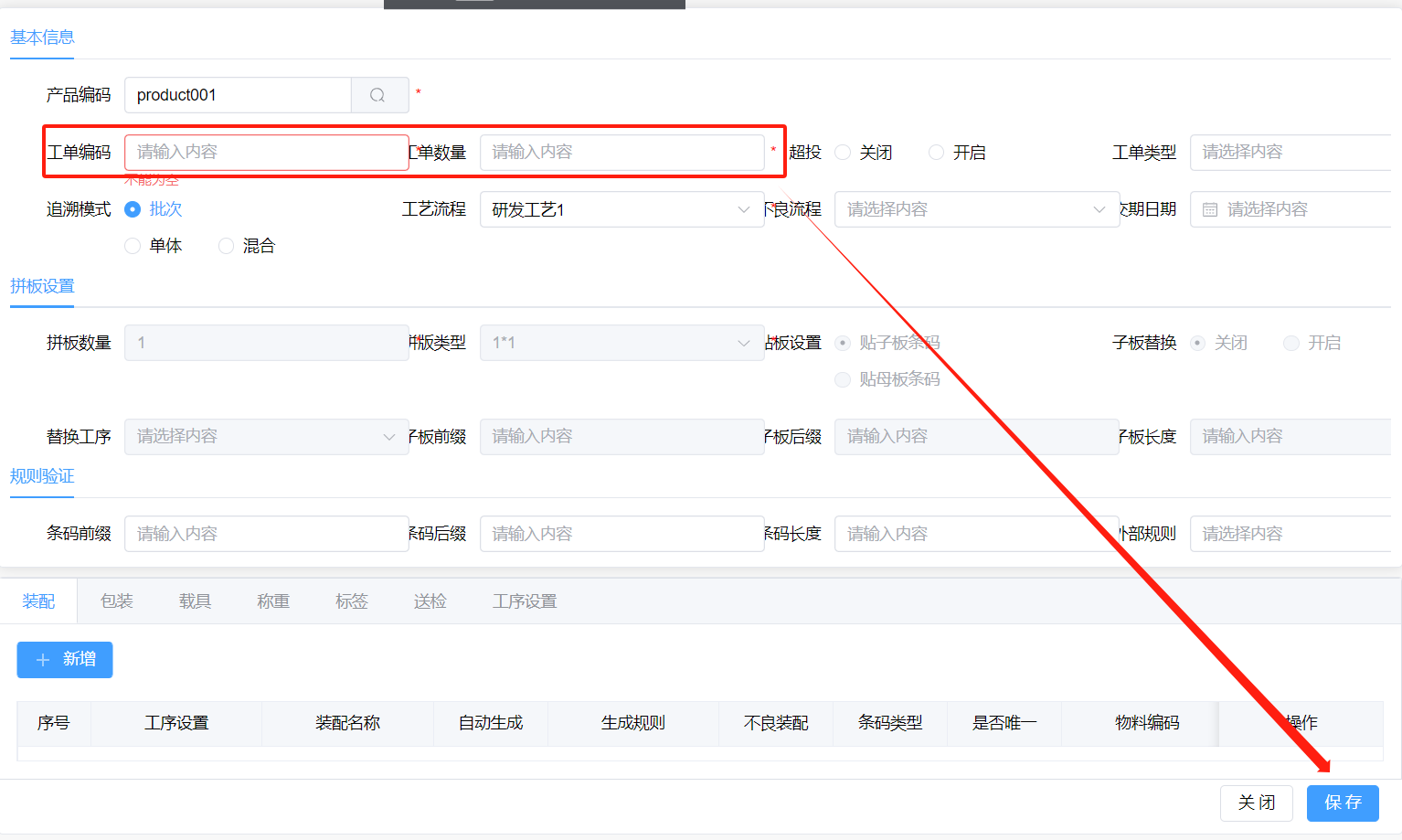Open 工艺流程 dropdown showing 研发工艺1
Image resolution: width=1402 pixels, height=840 pixels.
pos(621,210)
